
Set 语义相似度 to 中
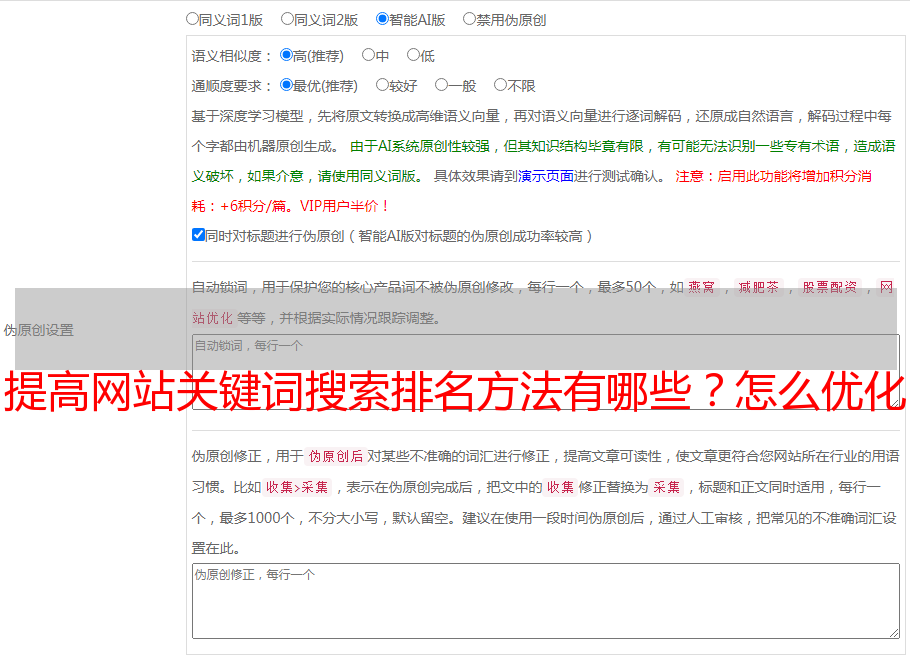click(x=368, y=55)
